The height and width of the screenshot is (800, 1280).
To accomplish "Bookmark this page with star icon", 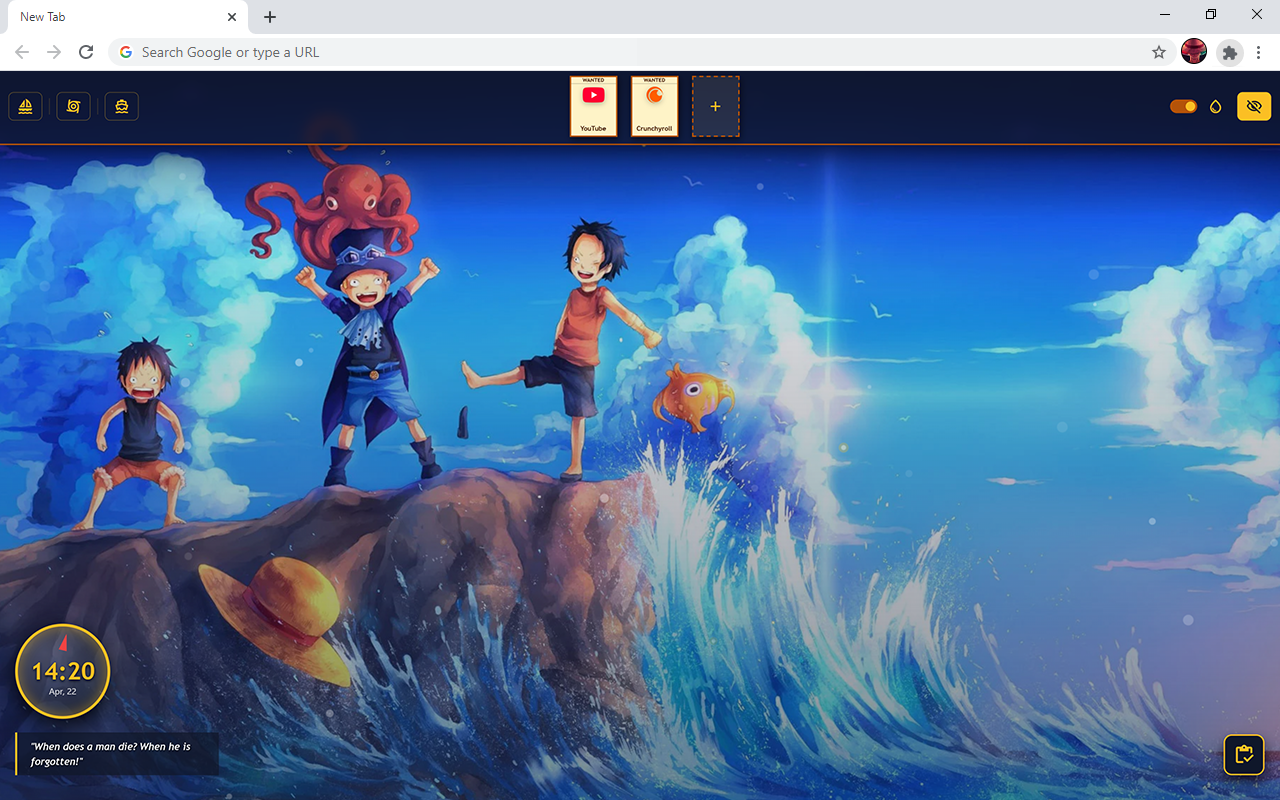I will pyautogui.click(x=1159, y=52).
